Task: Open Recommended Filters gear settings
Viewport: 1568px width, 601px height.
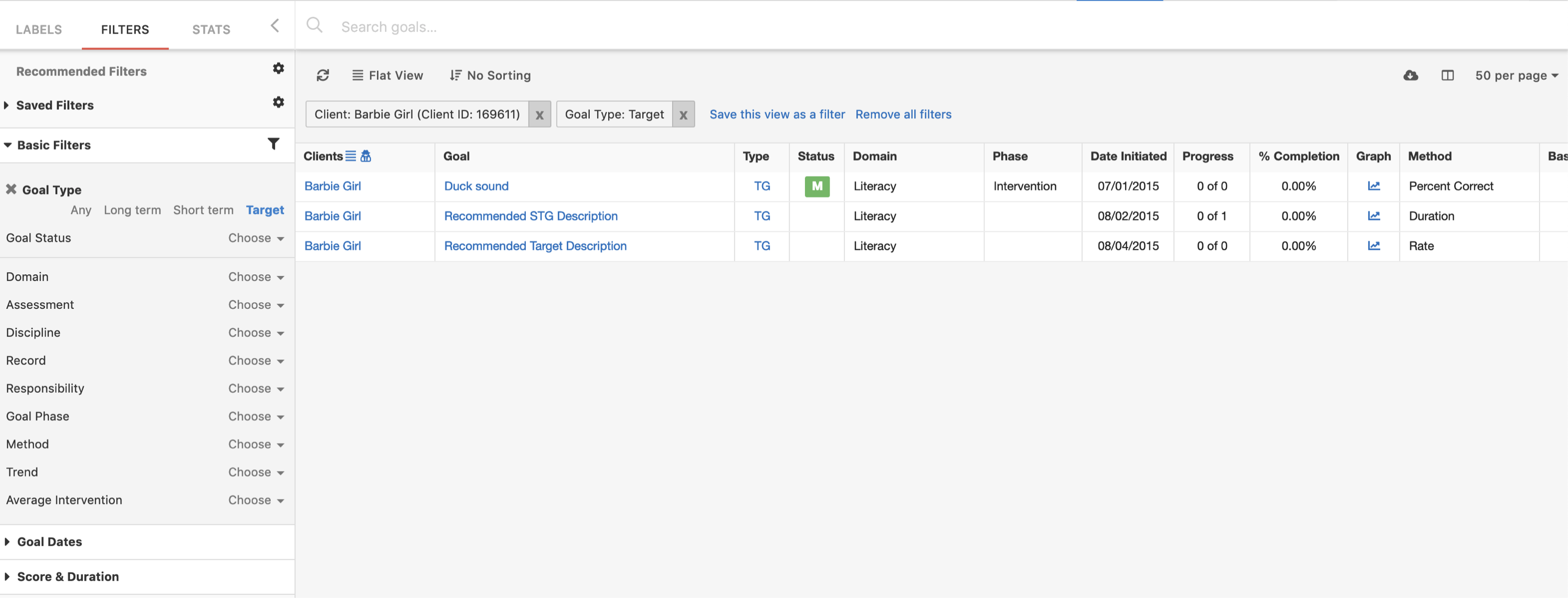Action: (x=278, y=68)
